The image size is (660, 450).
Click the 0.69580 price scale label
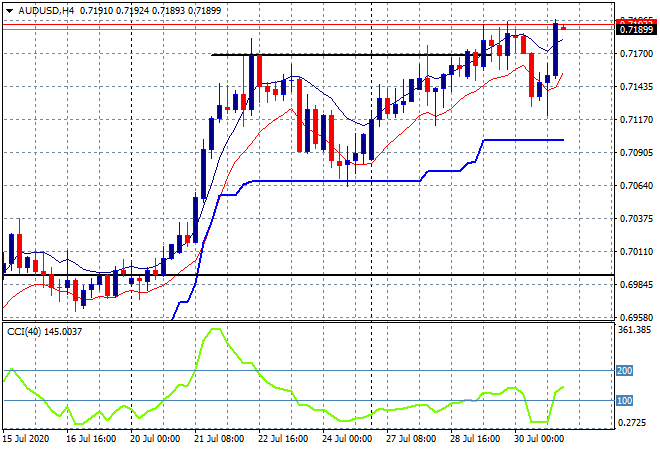tap(636, 317)
